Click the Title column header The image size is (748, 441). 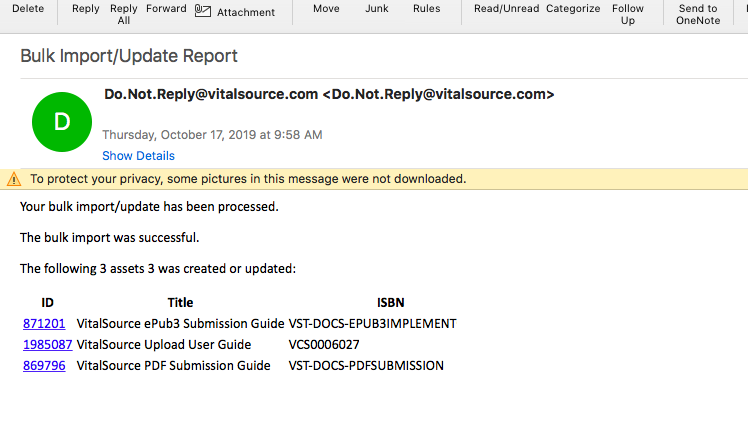tap(180, 303)
